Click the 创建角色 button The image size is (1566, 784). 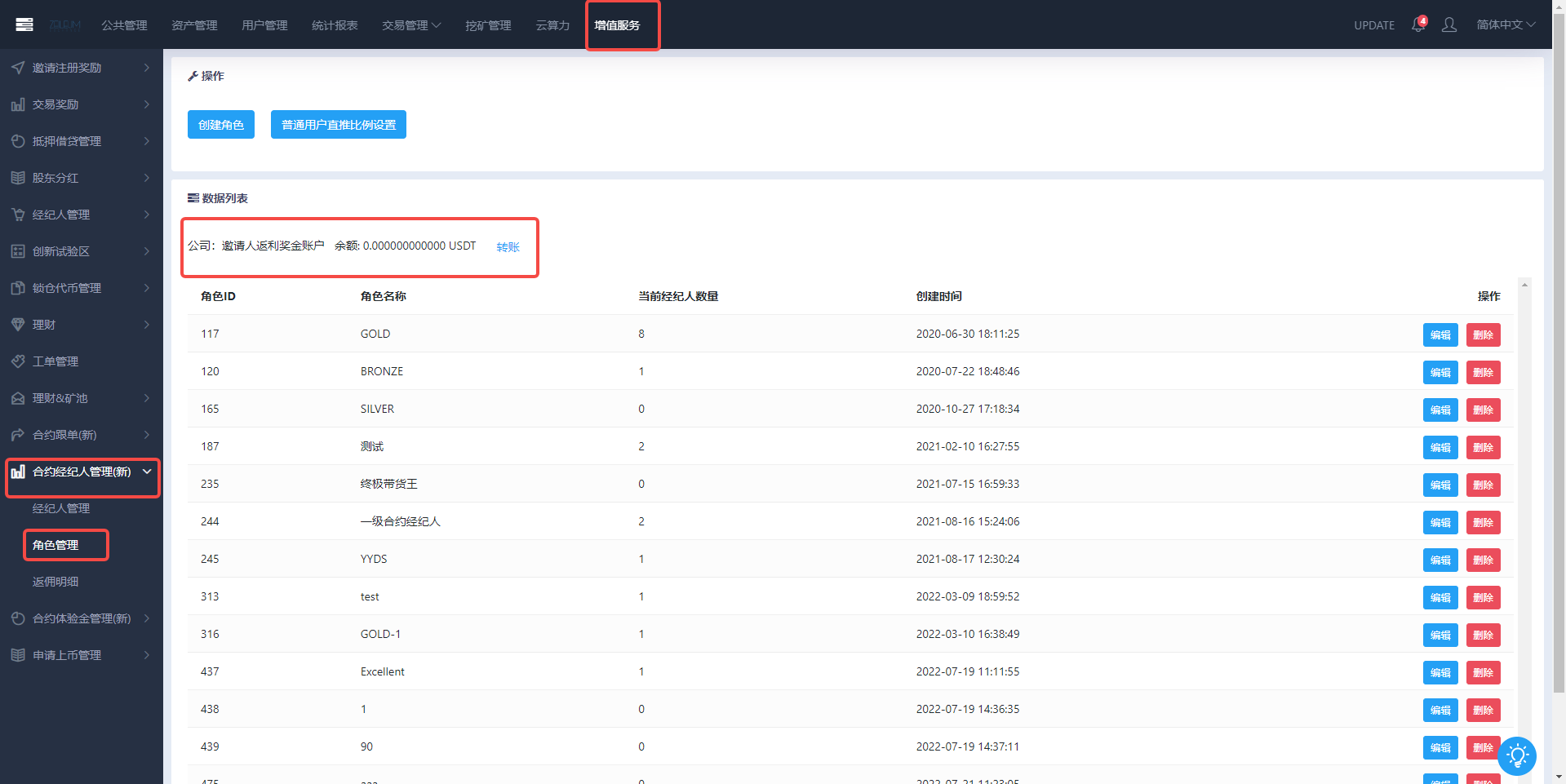coord(221,125)
